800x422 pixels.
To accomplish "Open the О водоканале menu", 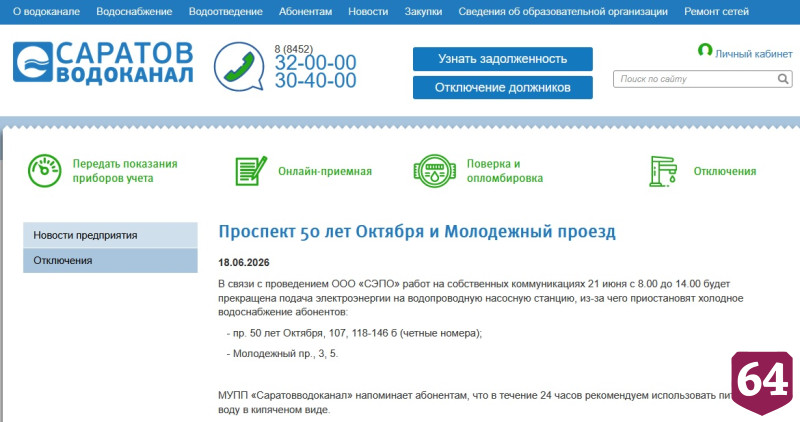I will point(46,11).
